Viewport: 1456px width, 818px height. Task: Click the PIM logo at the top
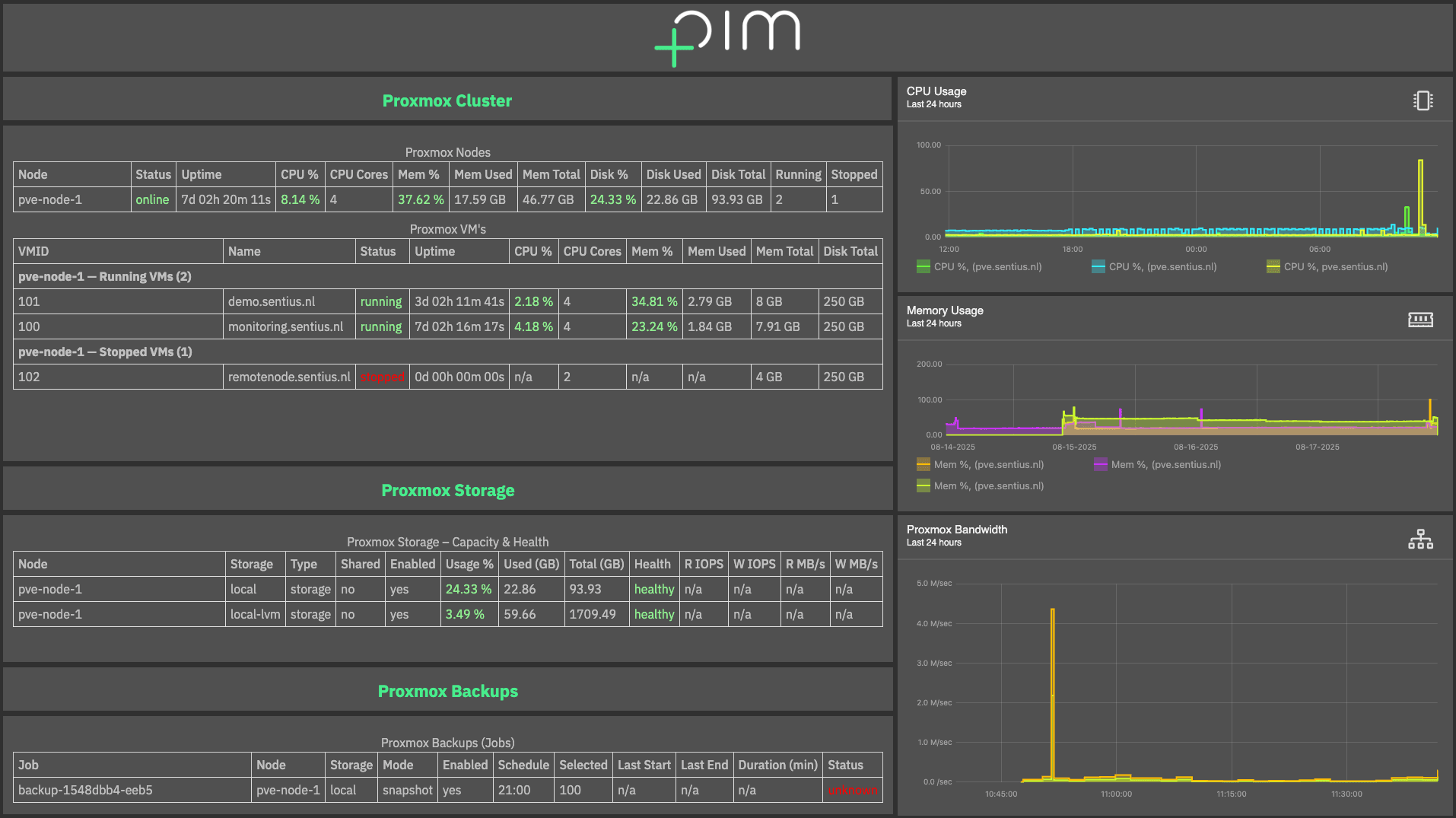(728, 36)
